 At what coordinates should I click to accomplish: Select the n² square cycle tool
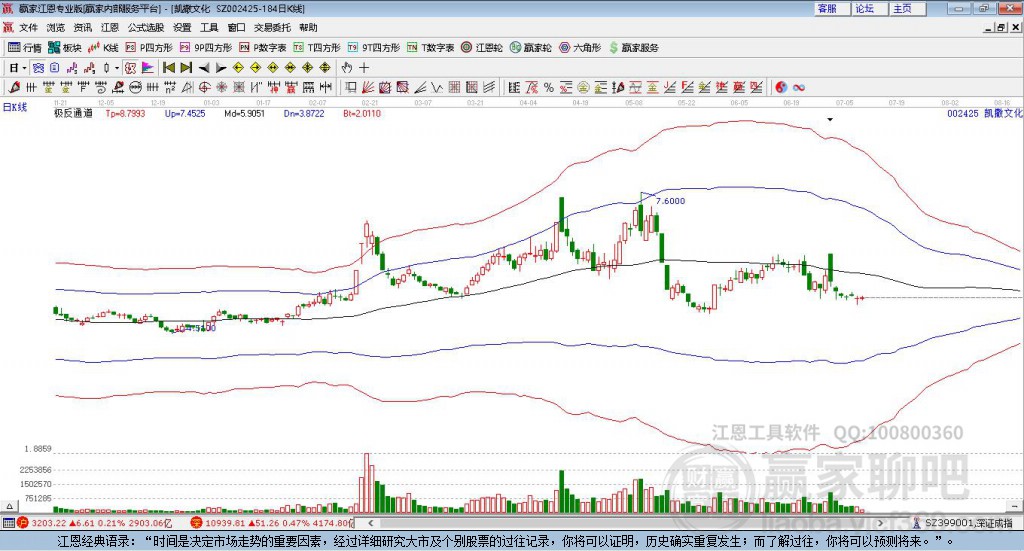pos(170,87)
